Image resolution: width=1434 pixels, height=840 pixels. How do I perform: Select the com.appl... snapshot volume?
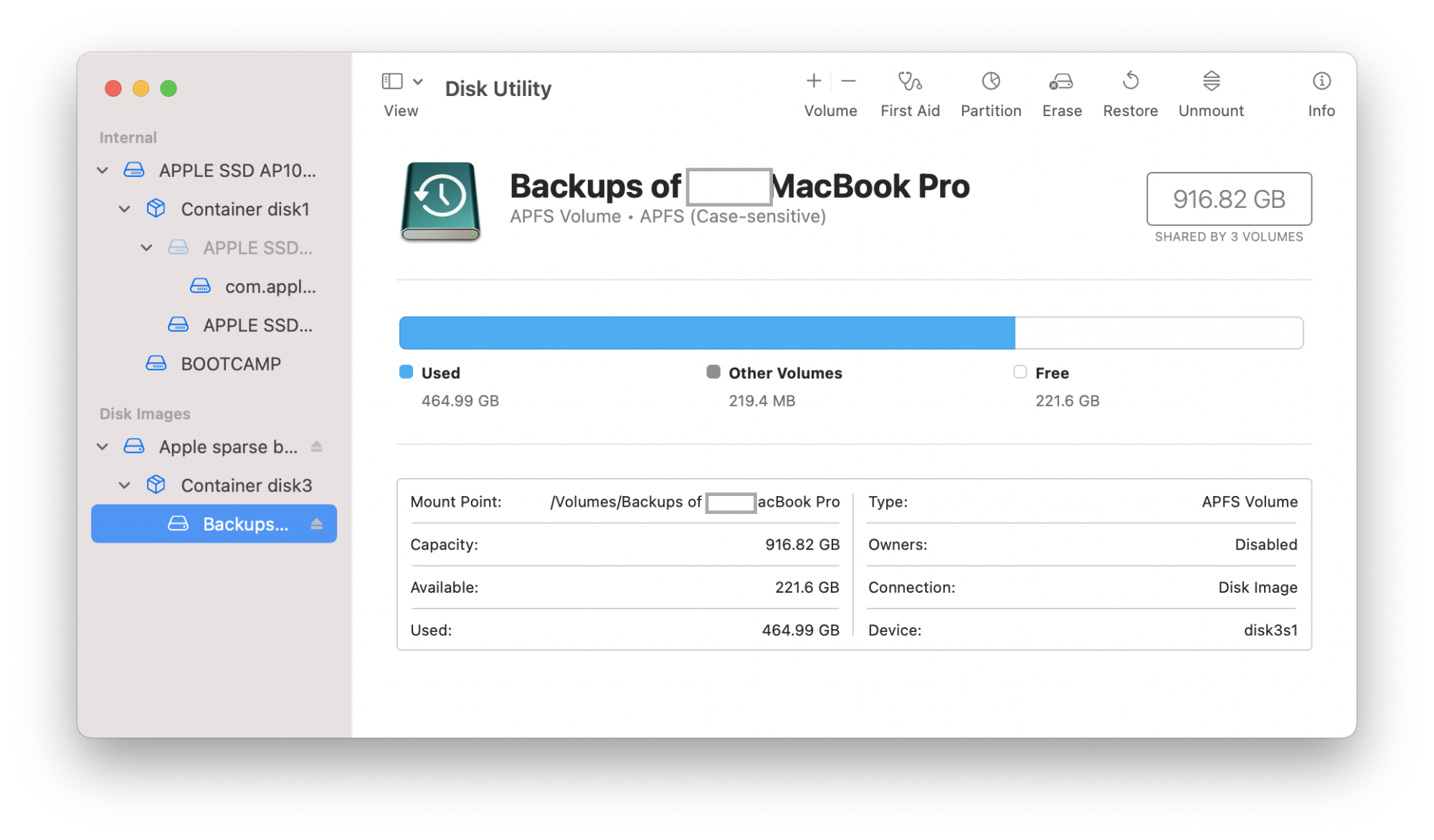pos(270,287)
